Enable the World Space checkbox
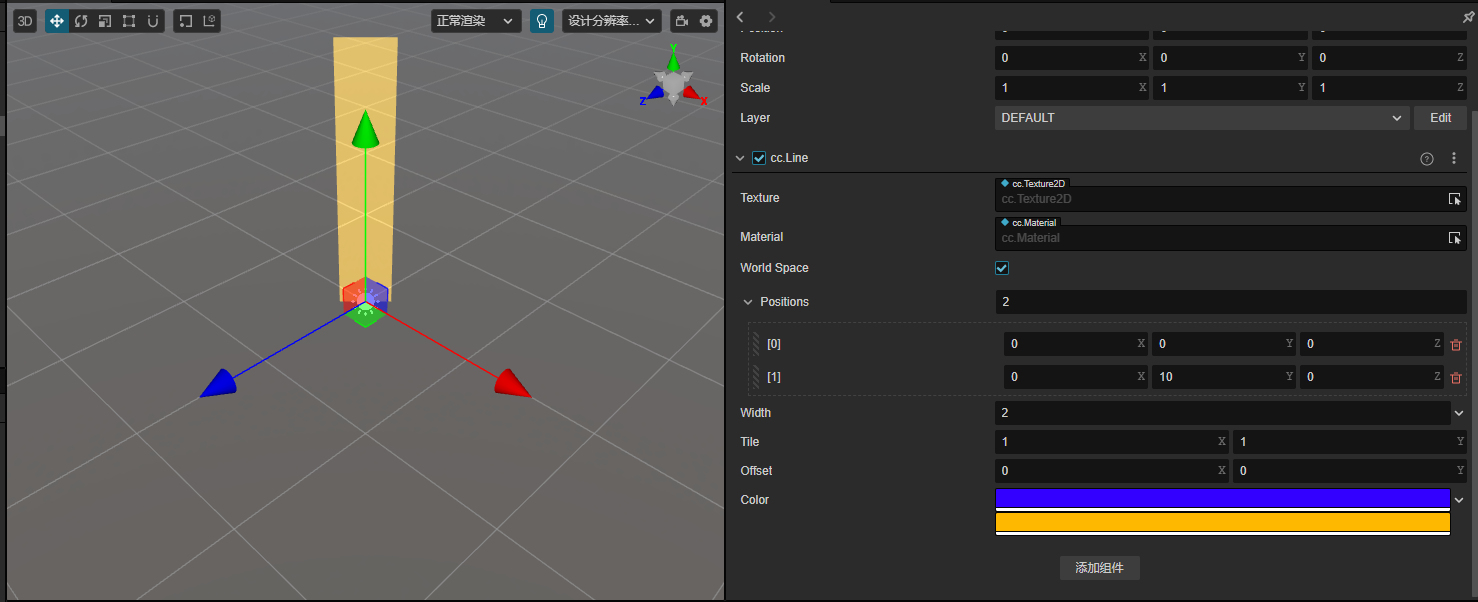Image resolution: width=1478 pixels, height=602 pixels. click(x=1001, y=267)
